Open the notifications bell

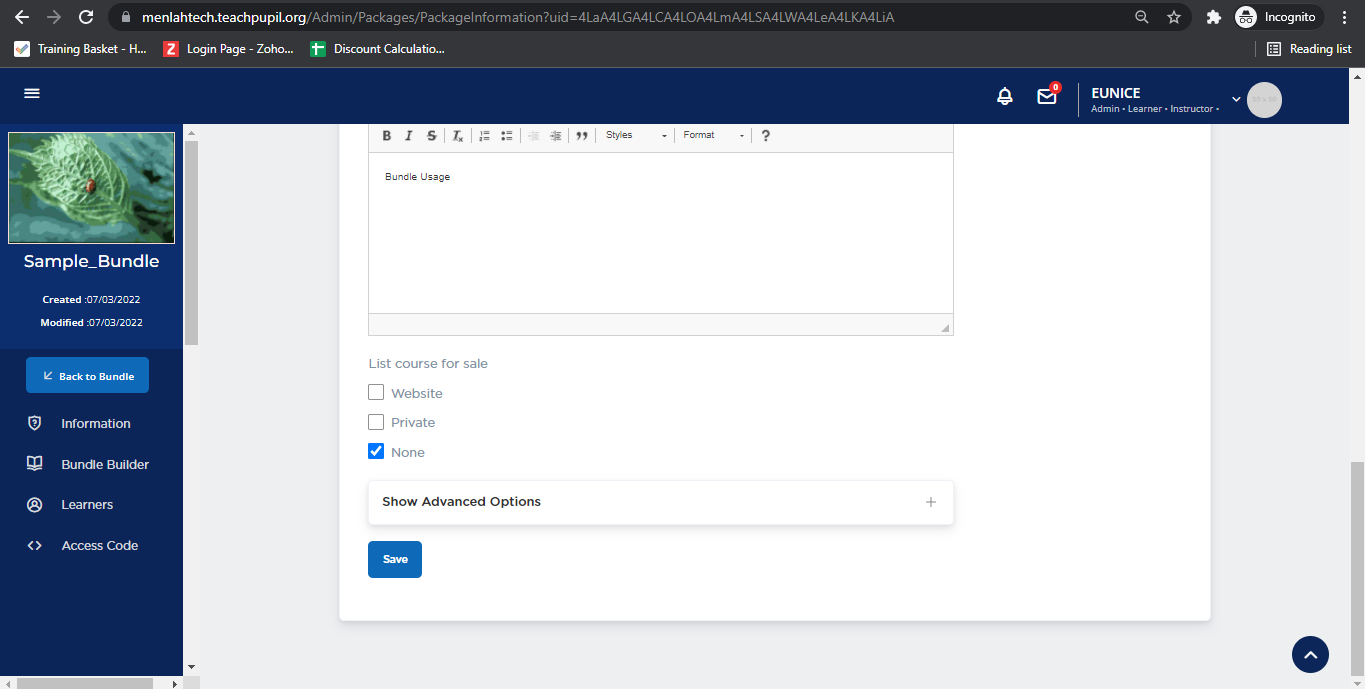[x=1005, y=97]
